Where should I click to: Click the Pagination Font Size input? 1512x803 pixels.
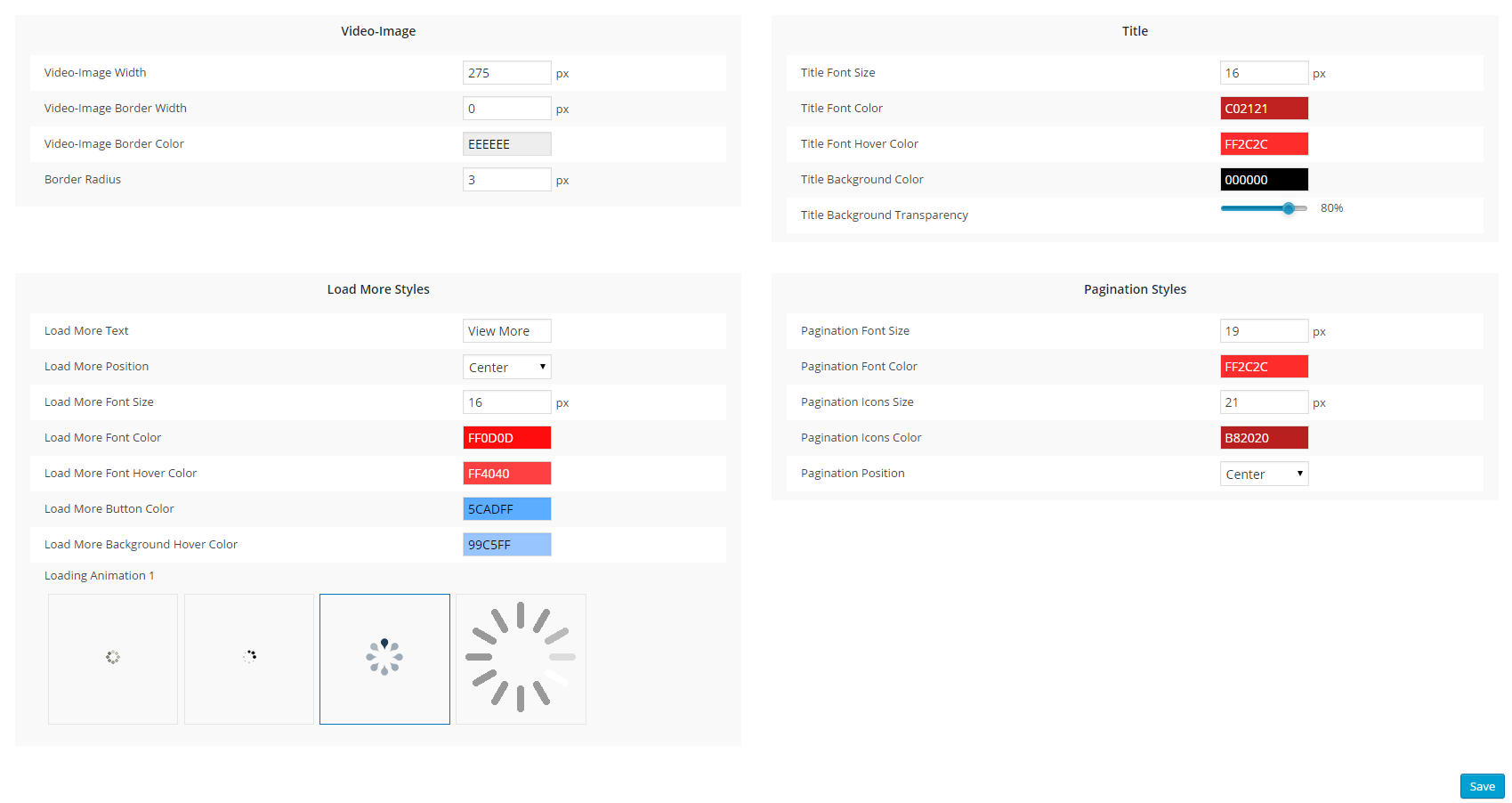coord(1264,331)
